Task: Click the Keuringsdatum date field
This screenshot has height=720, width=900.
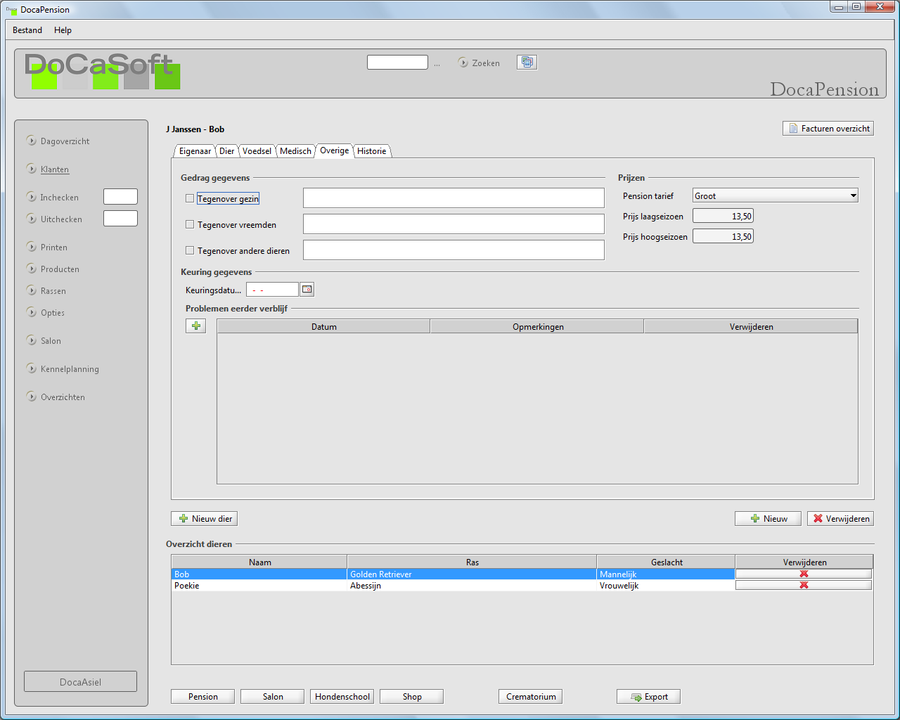Action: (x=273, y=290)
